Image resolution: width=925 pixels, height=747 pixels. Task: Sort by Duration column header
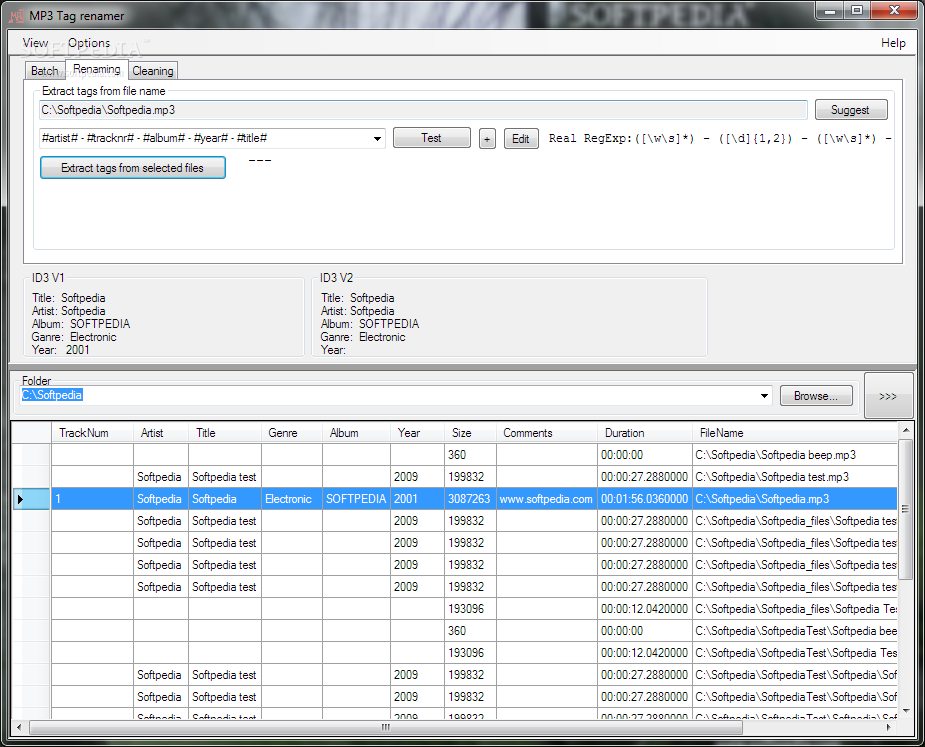(x=645, y=433)
